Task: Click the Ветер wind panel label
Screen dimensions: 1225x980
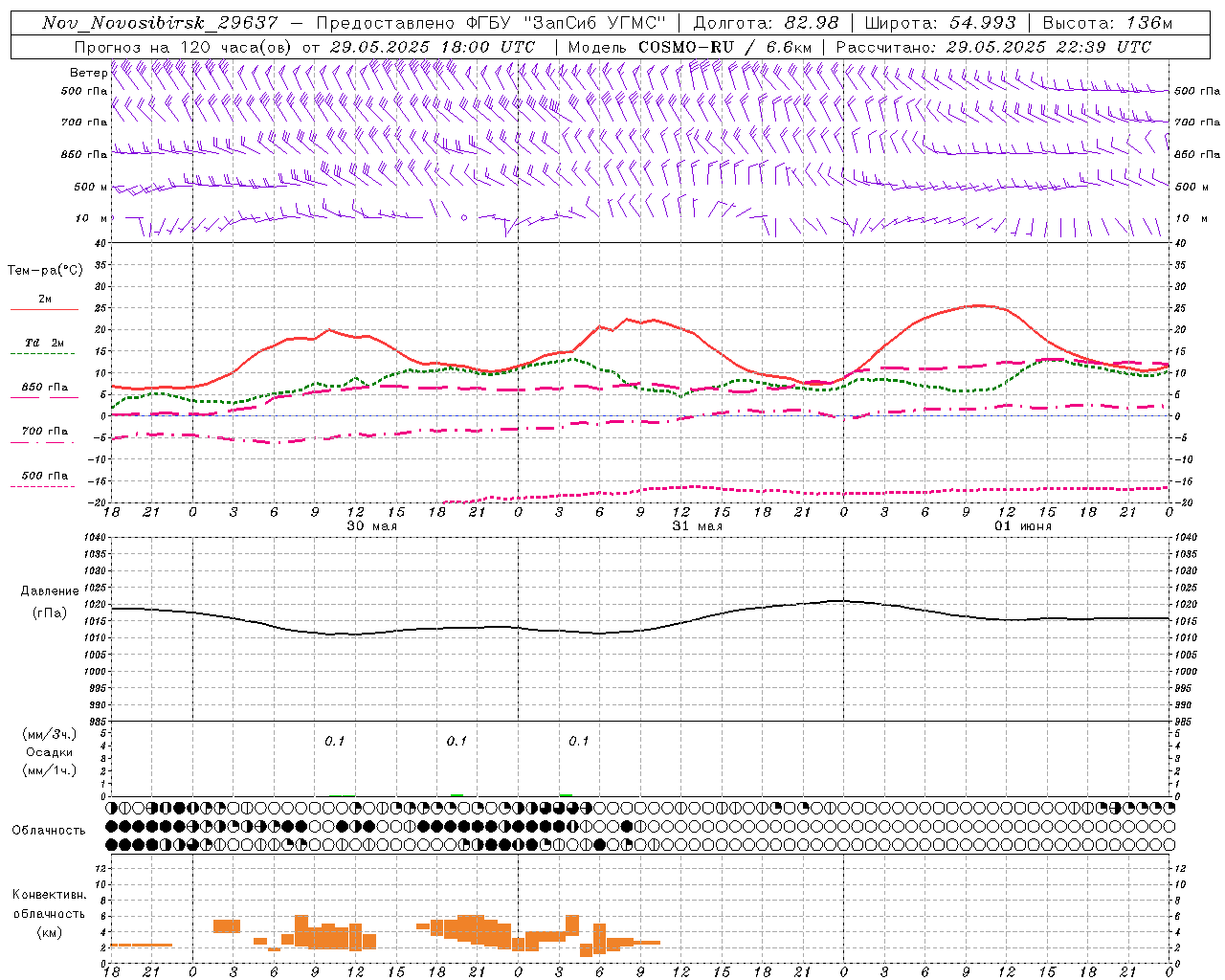Action: pyautogui.click(x=88, y=73)
